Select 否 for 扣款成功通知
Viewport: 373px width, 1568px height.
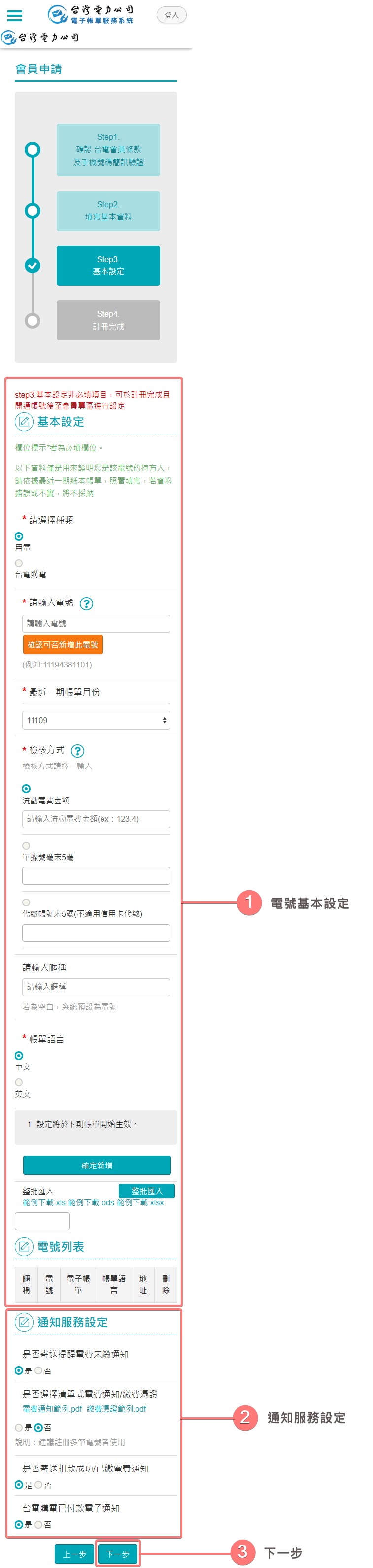pos(38,1485)
